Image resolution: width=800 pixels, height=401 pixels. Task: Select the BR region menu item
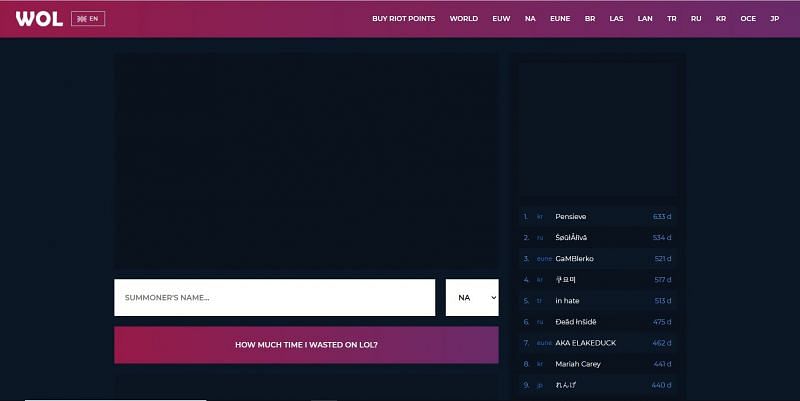click(x=590, y=19)
